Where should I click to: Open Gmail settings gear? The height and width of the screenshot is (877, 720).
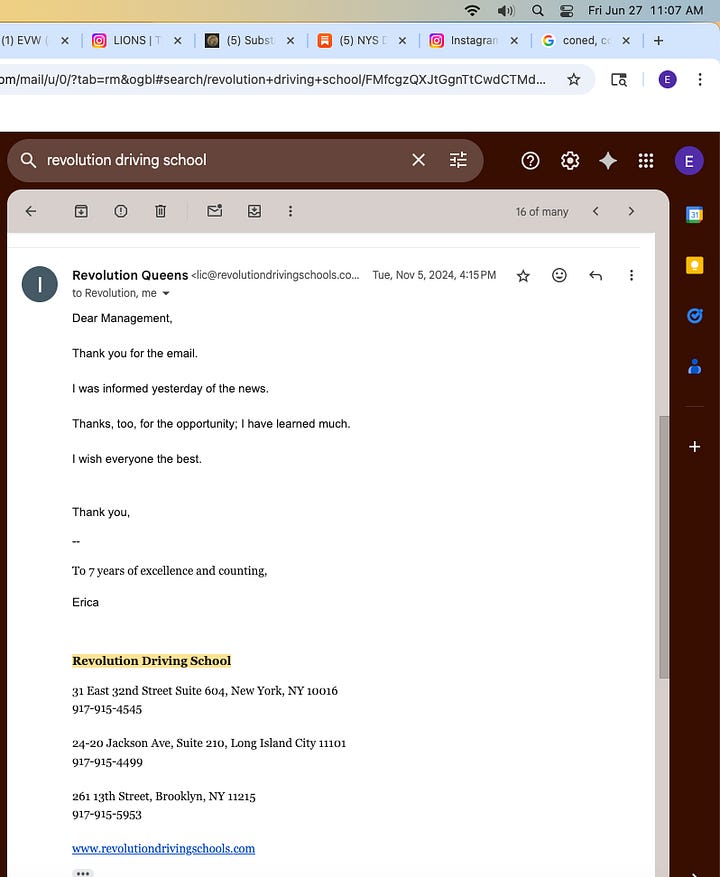(570, 161)
